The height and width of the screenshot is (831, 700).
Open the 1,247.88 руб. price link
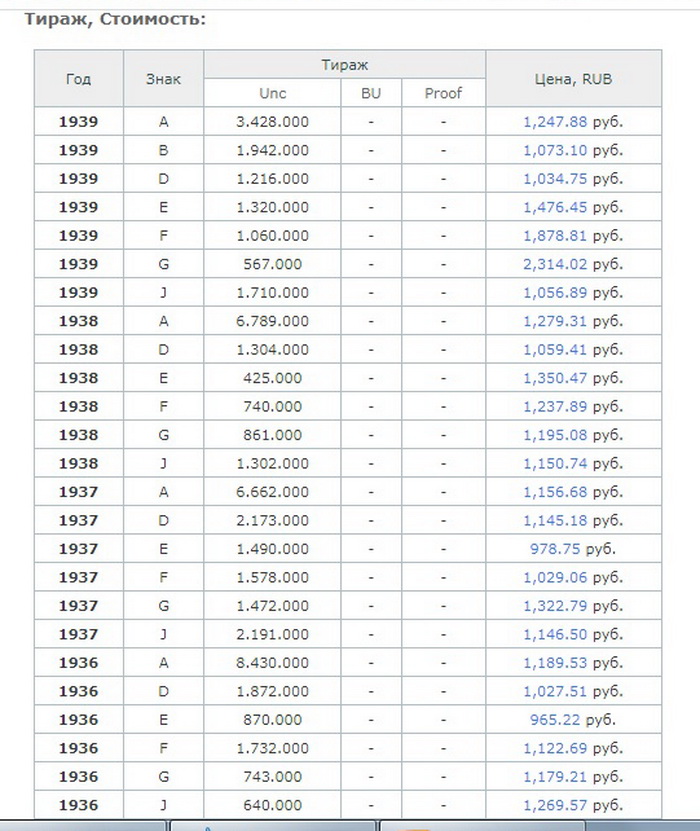[555, 122]
